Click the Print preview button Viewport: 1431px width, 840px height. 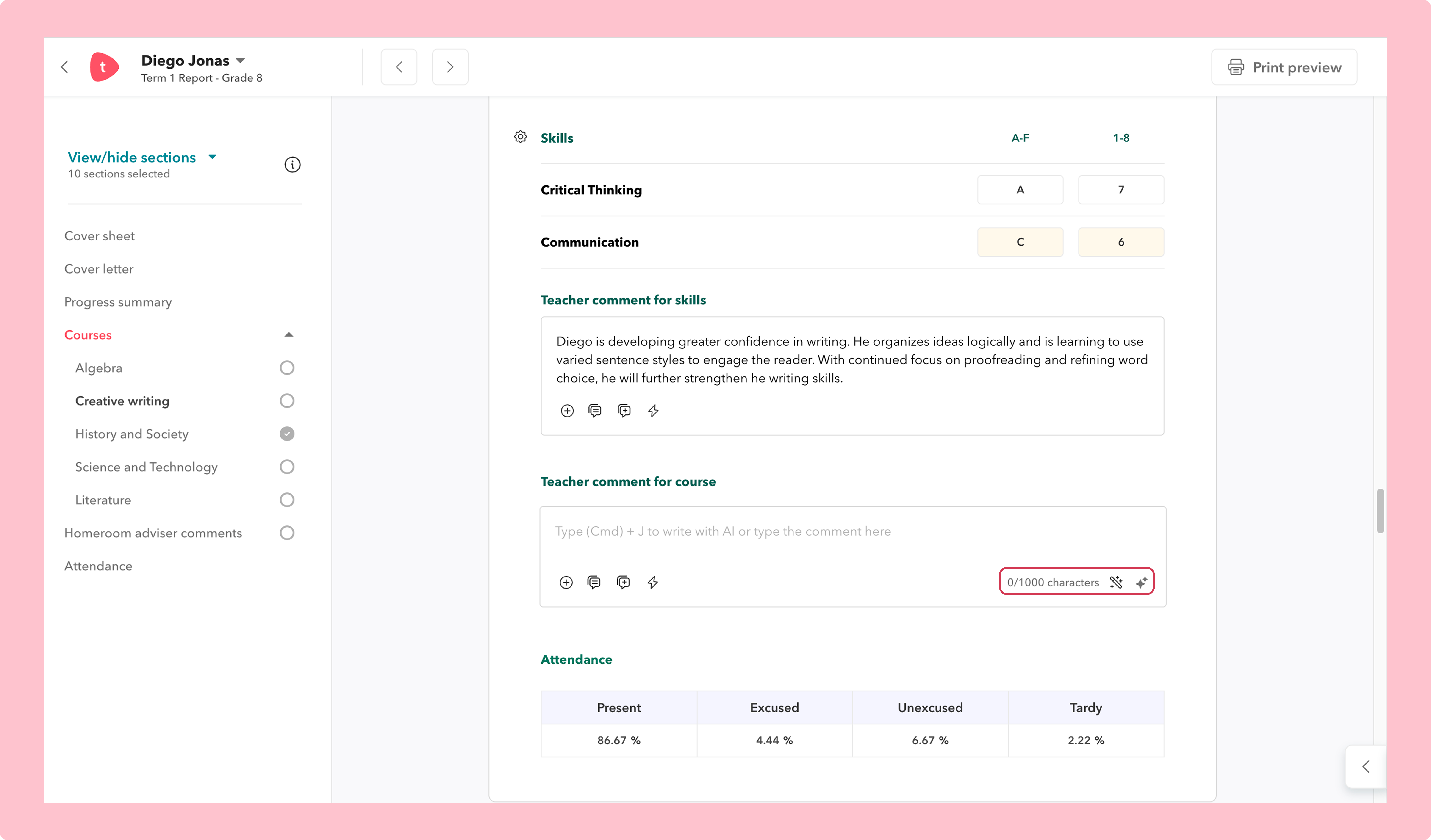click(1284, 67)
